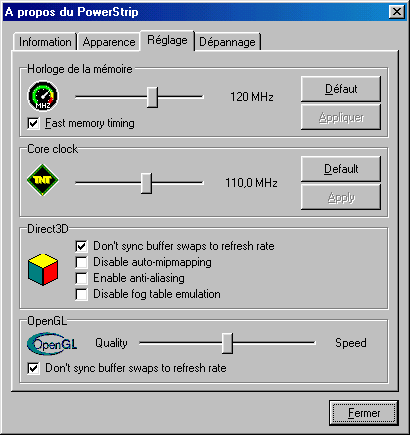This screenshot has height=435, width=410.
Task: Enable Disable auto-mipmapping checkbox
Action: (81, 262)
